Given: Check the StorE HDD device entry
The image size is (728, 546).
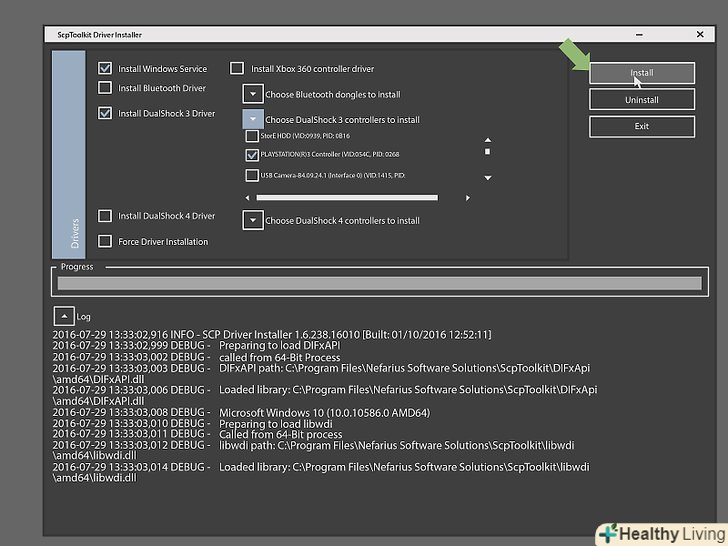Looking at the screenshot, I should coord(252,136).
